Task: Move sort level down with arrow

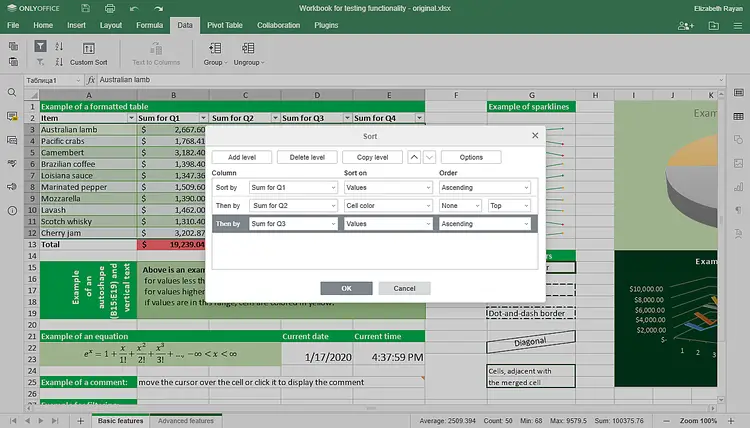Action: (430, 157)
